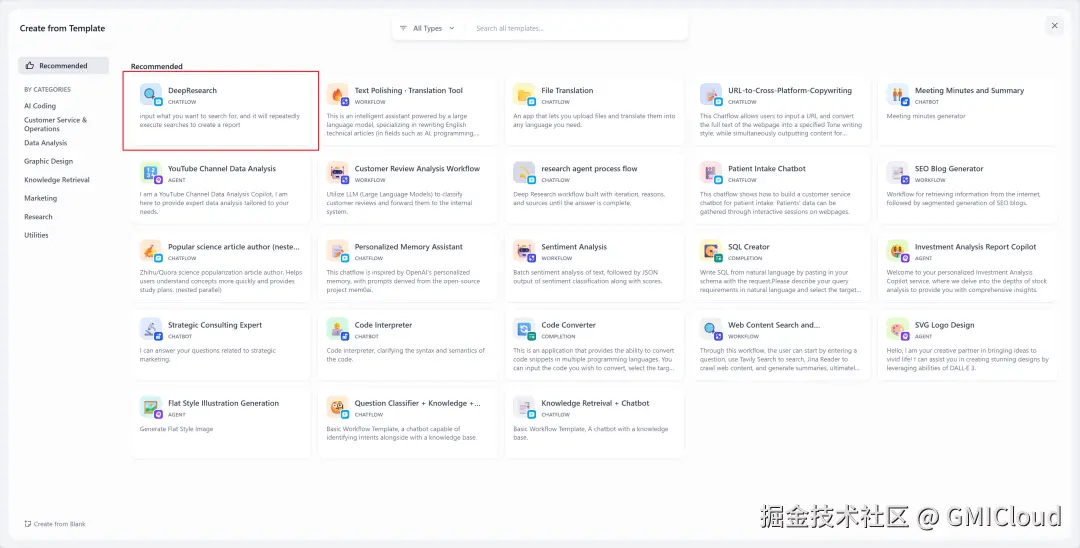Click the YouTube Channel Data Analysis icon
The width and height of the screenshot is (1080, 548).
(150, 172)
